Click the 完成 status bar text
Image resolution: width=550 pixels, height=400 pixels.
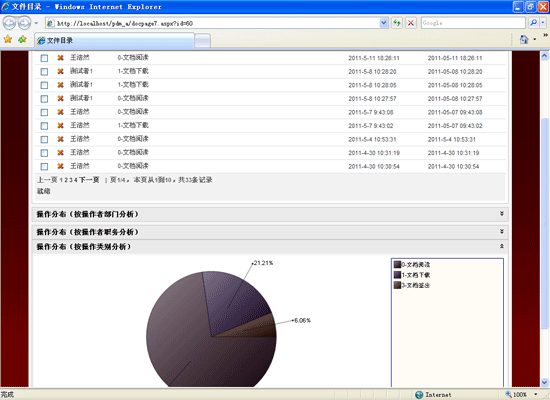[7, 395]
